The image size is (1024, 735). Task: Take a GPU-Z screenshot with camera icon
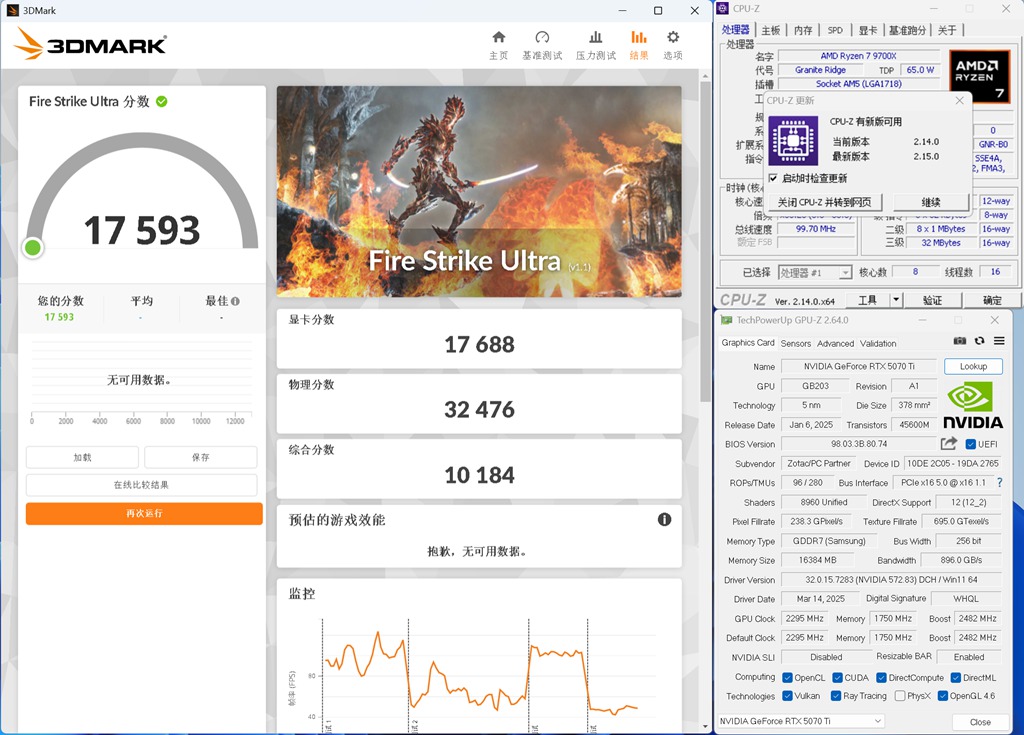(x=959, y=340)
